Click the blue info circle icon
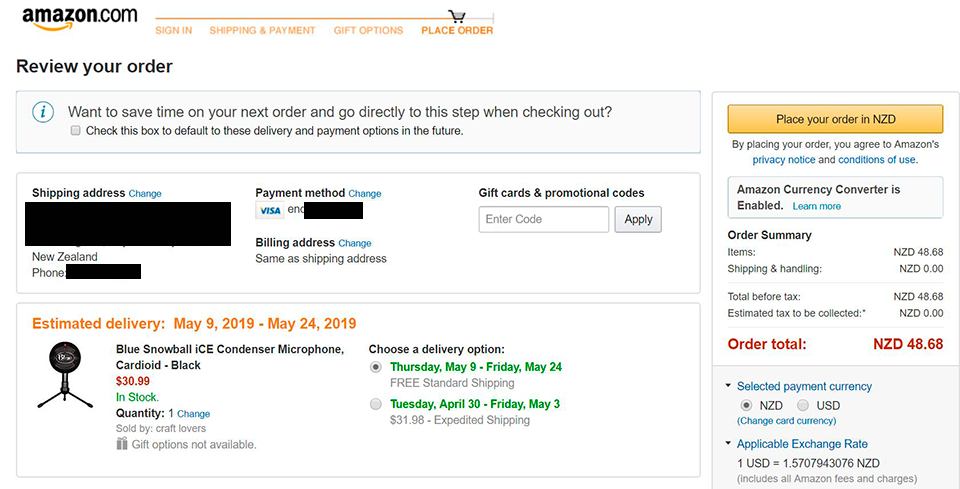This screenshot has height=489, width=960. pos(43,113)
